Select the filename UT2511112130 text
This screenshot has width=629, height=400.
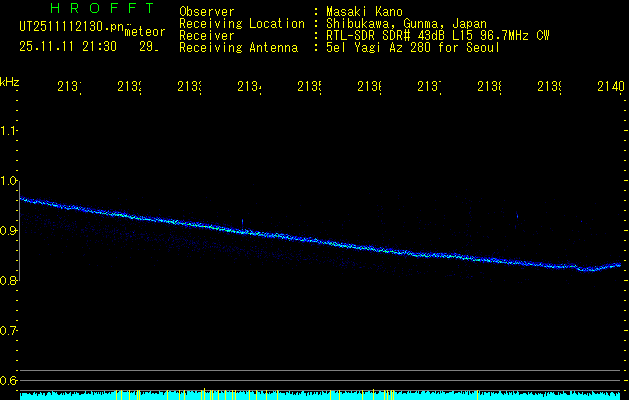point(63,27)
